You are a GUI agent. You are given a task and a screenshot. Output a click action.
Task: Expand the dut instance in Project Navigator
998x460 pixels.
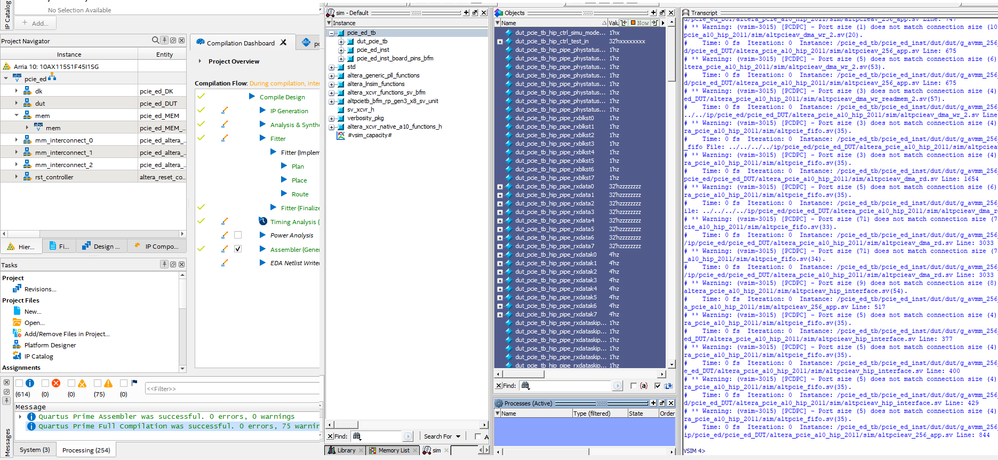click(x=15, y=103)
